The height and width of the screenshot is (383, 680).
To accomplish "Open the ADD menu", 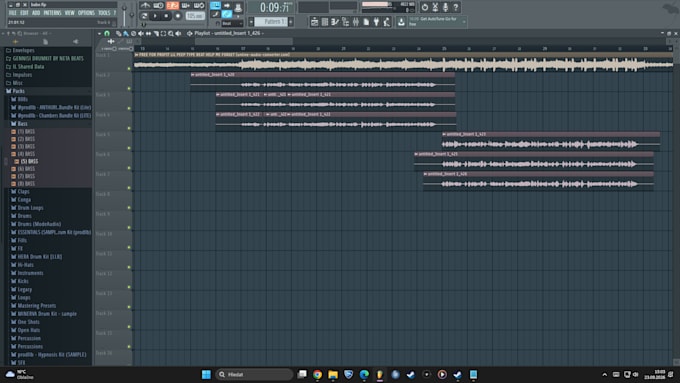I will (36, 13).
